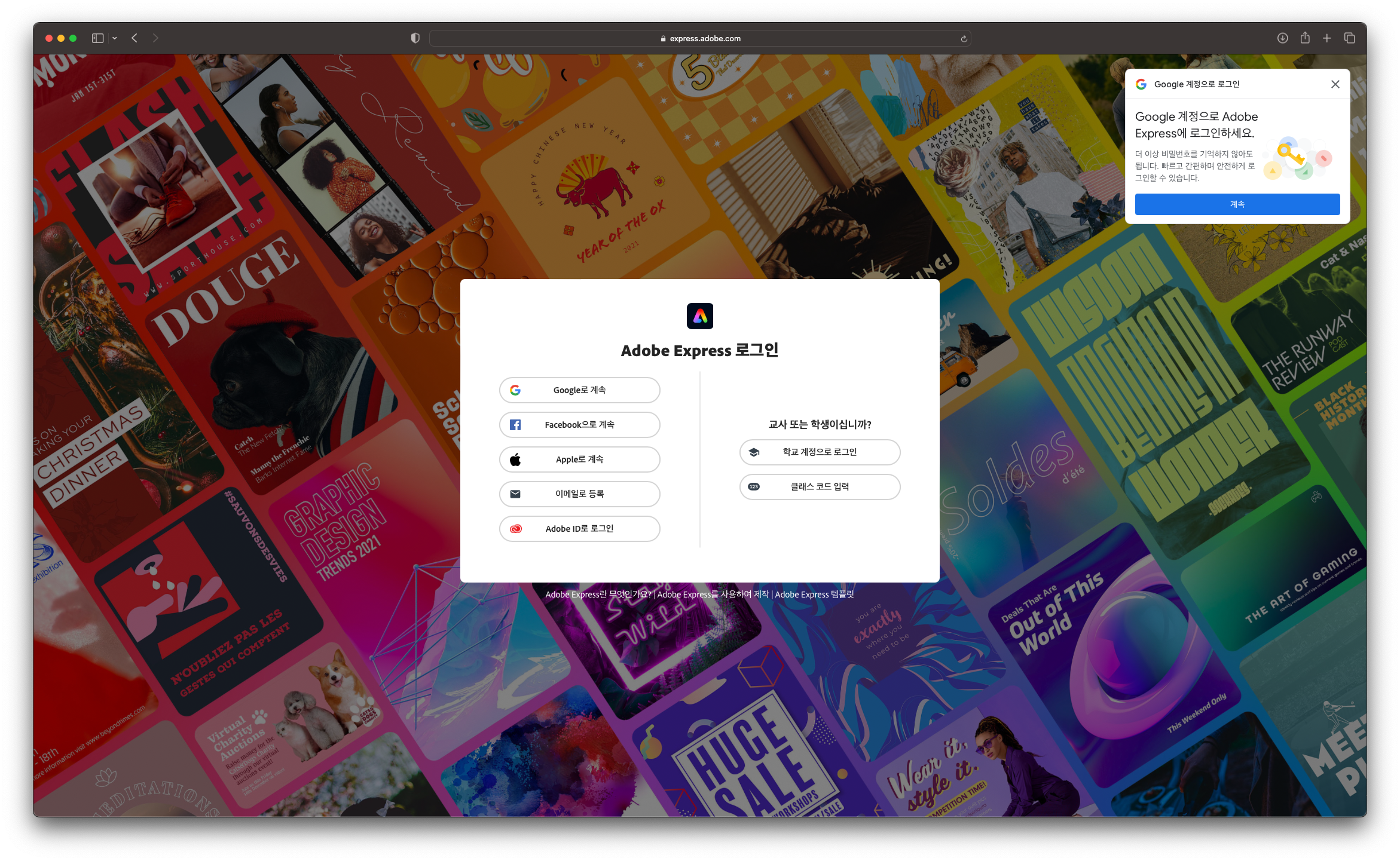
Task: Choose Apple로 계속 sign-in option
Action: [x=579, y=459]
